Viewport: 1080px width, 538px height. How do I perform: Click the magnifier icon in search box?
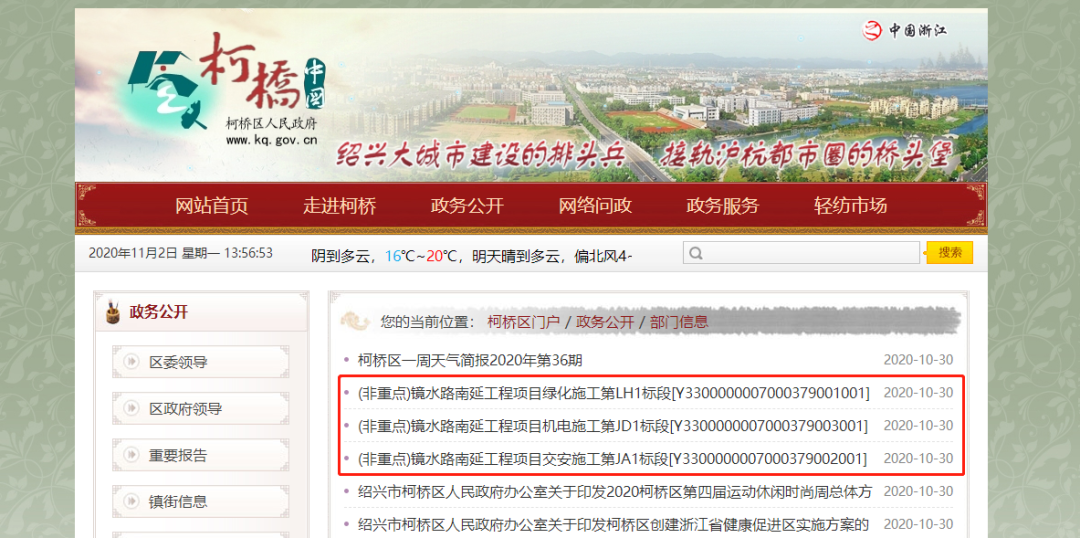[696, 253]
